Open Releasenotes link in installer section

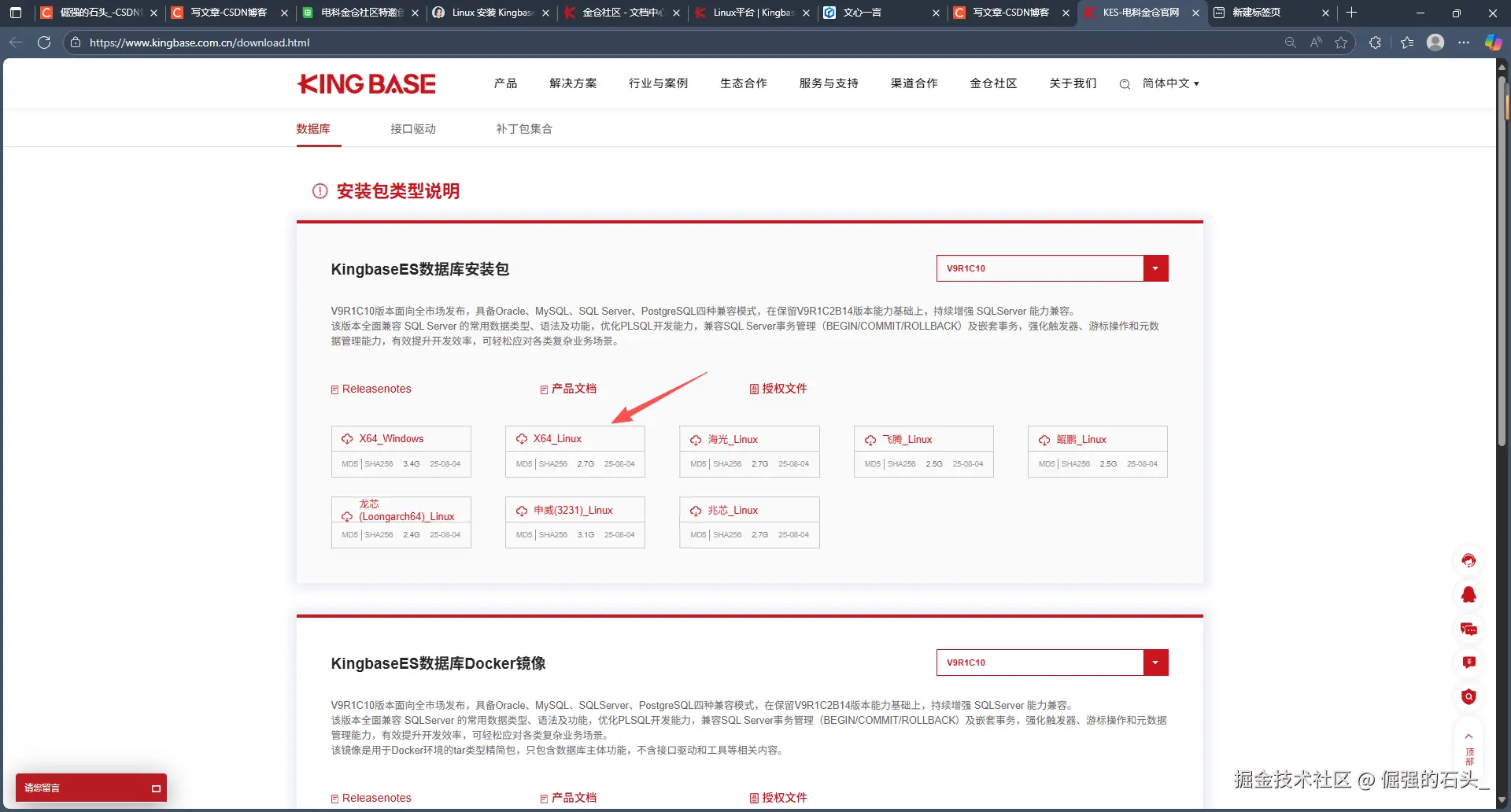[371, 389]
